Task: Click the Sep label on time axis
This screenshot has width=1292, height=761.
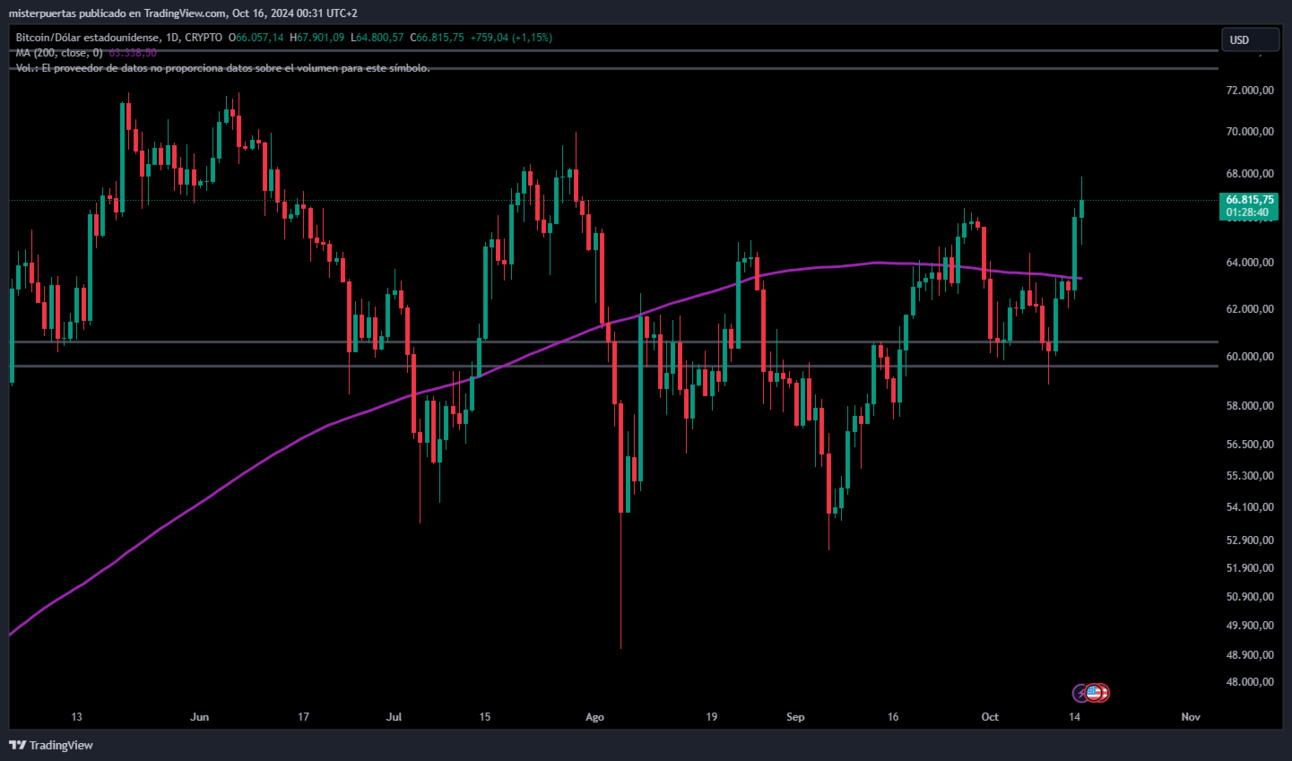Action: tap(796, 717)
